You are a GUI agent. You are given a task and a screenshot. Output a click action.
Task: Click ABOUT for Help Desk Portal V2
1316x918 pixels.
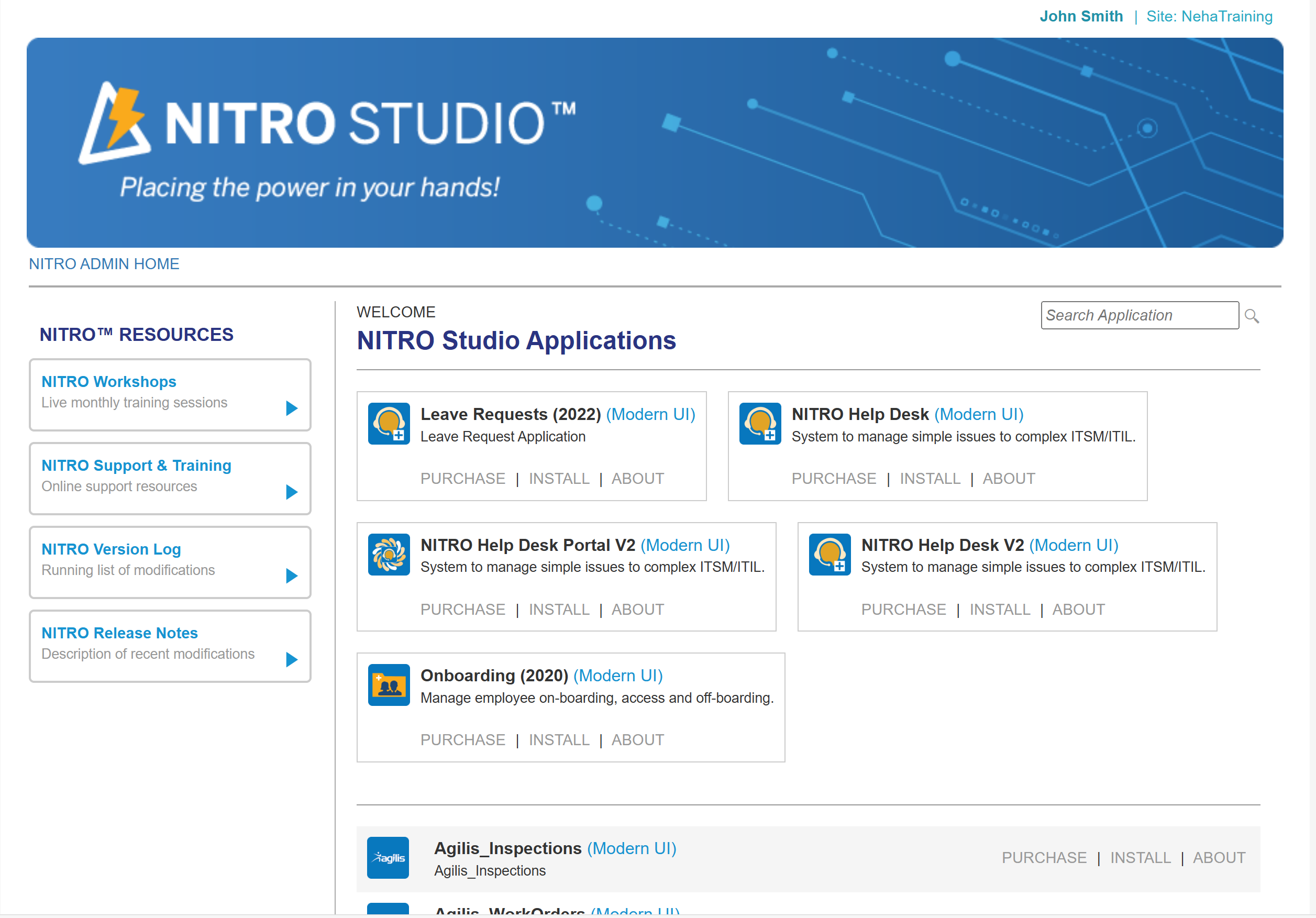637,609
